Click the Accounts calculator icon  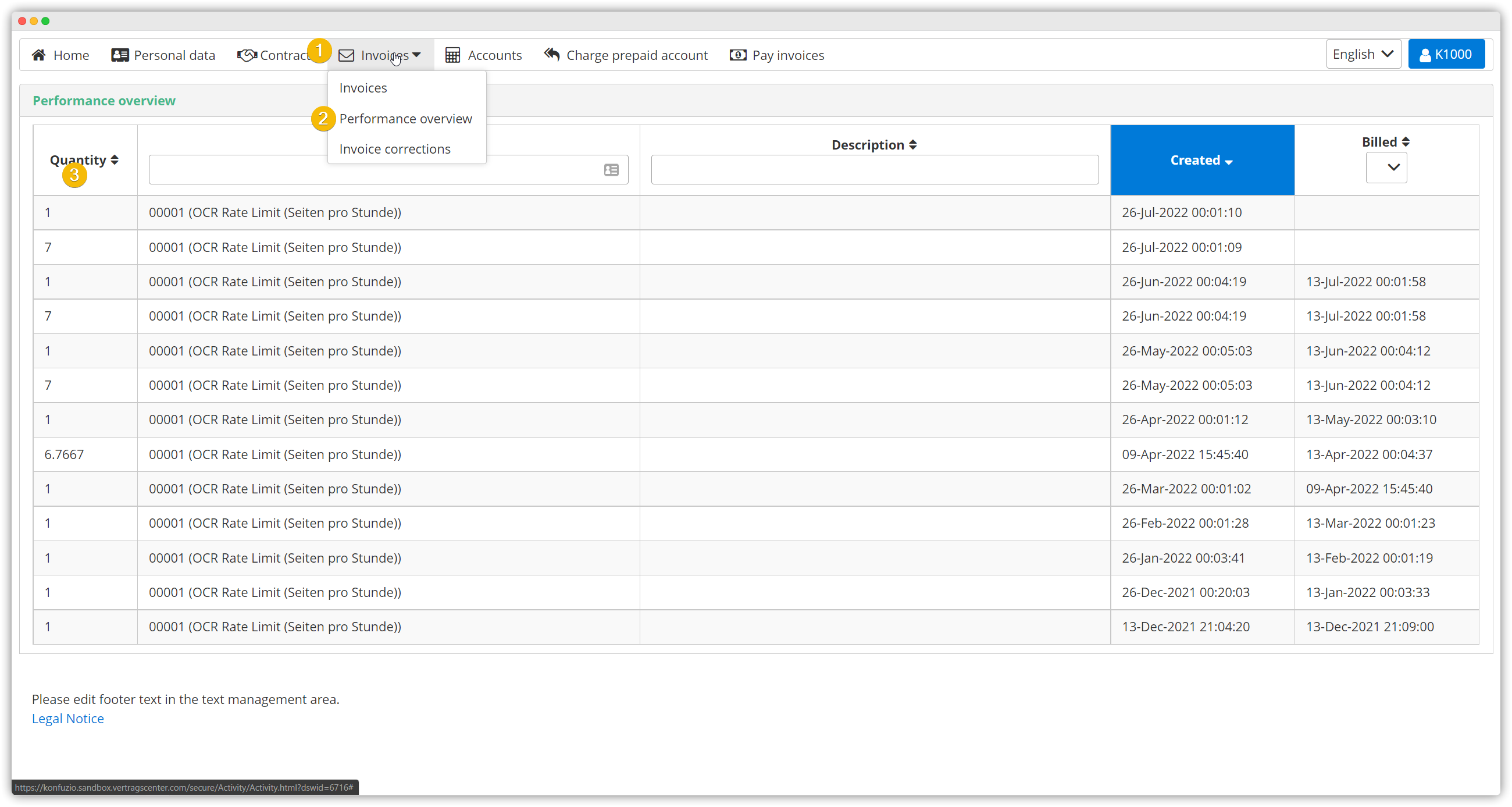452,55
